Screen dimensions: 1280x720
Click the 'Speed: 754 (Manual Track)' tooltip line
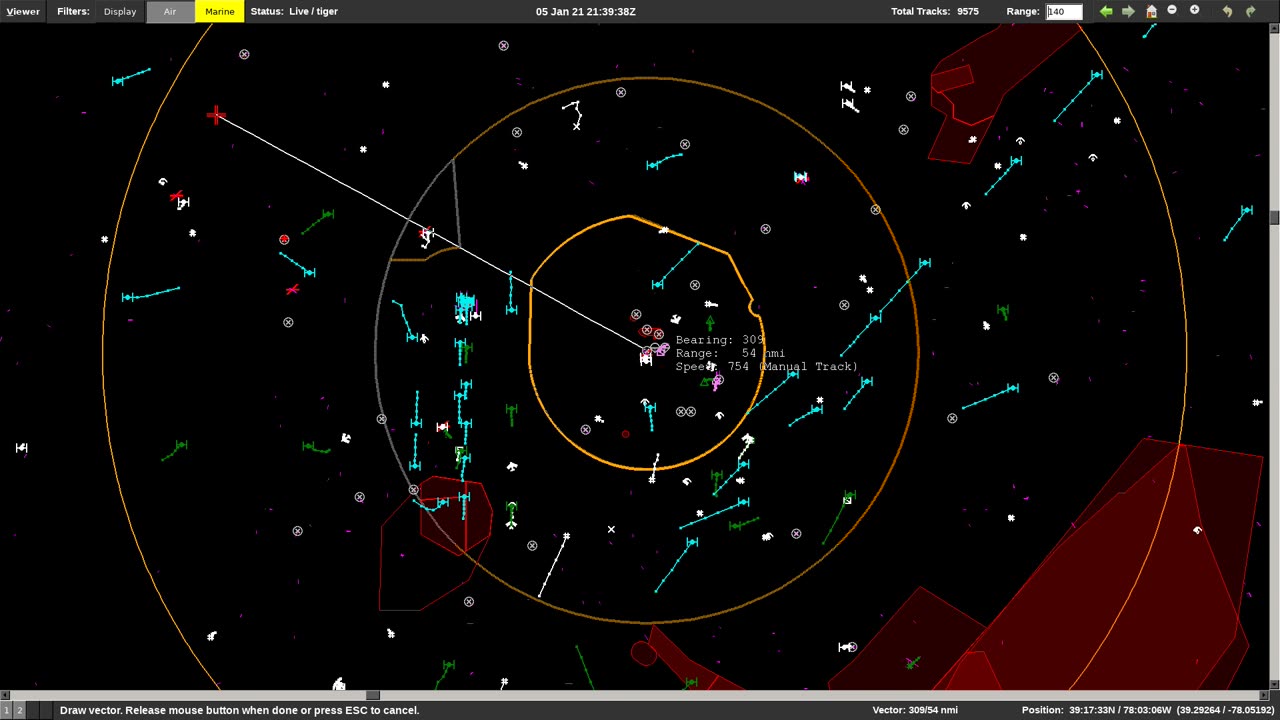(x=767, y=367)
